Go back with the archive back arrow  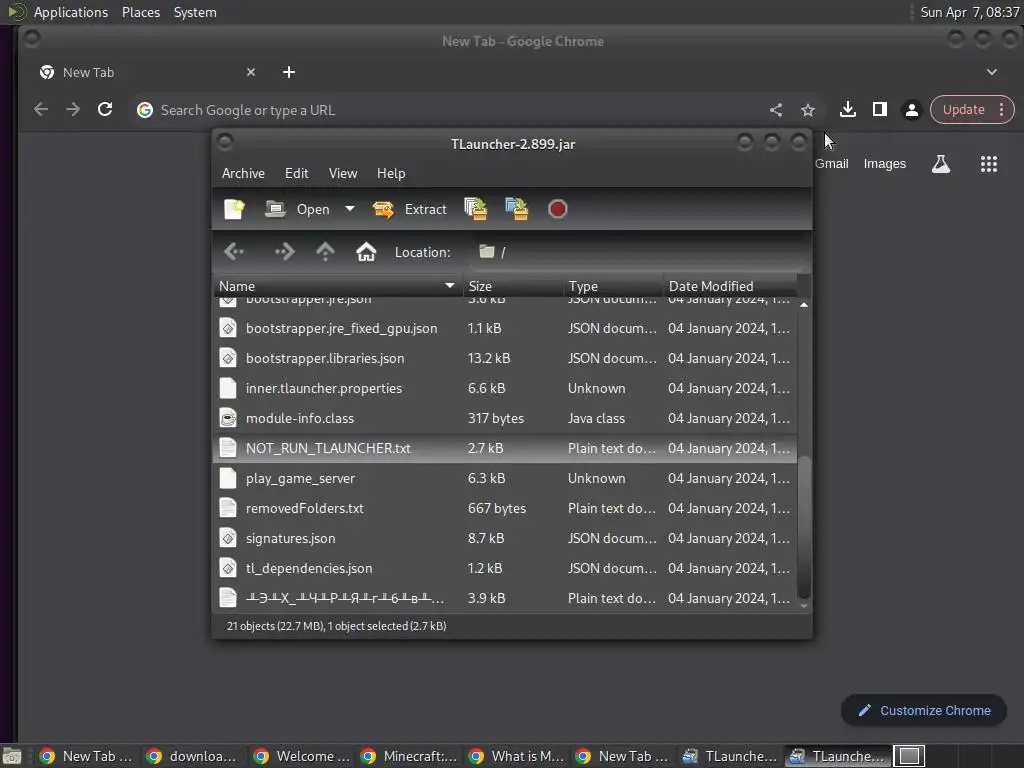click(233, 251)
